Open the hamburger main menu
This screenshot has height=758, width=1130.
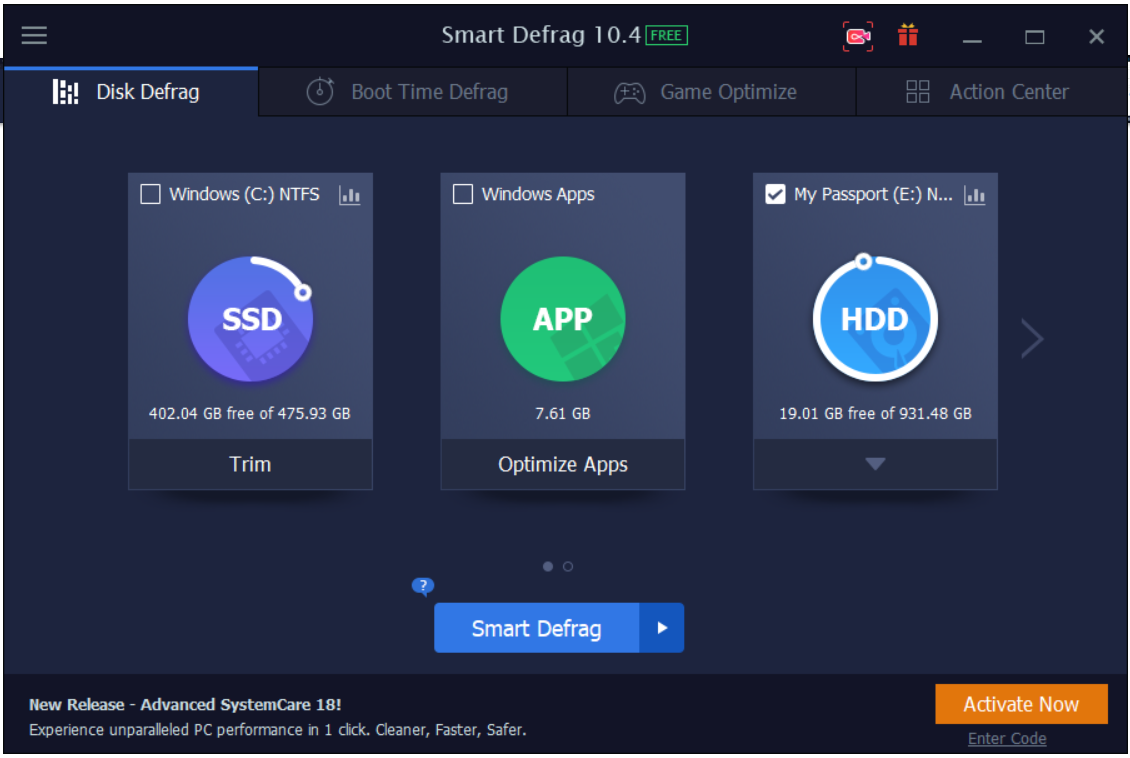[34, 36]
